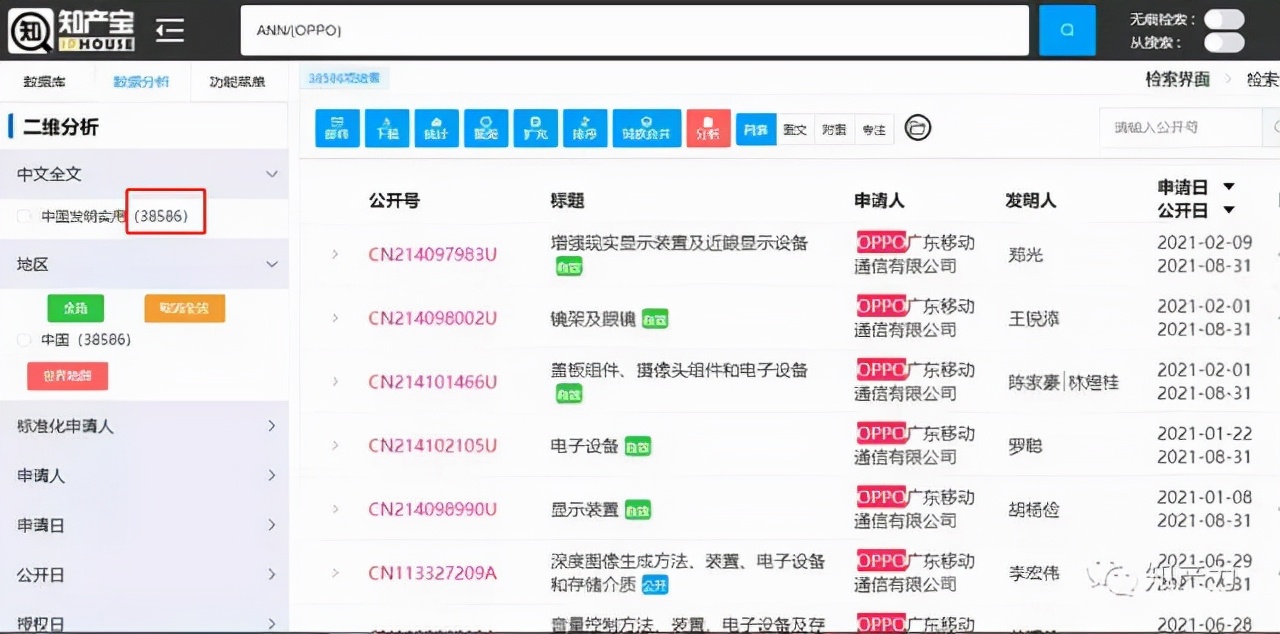This screenshot has height=634, width=1280.
Task: Click title 镜架及眼镜
Action: point(593,318)
